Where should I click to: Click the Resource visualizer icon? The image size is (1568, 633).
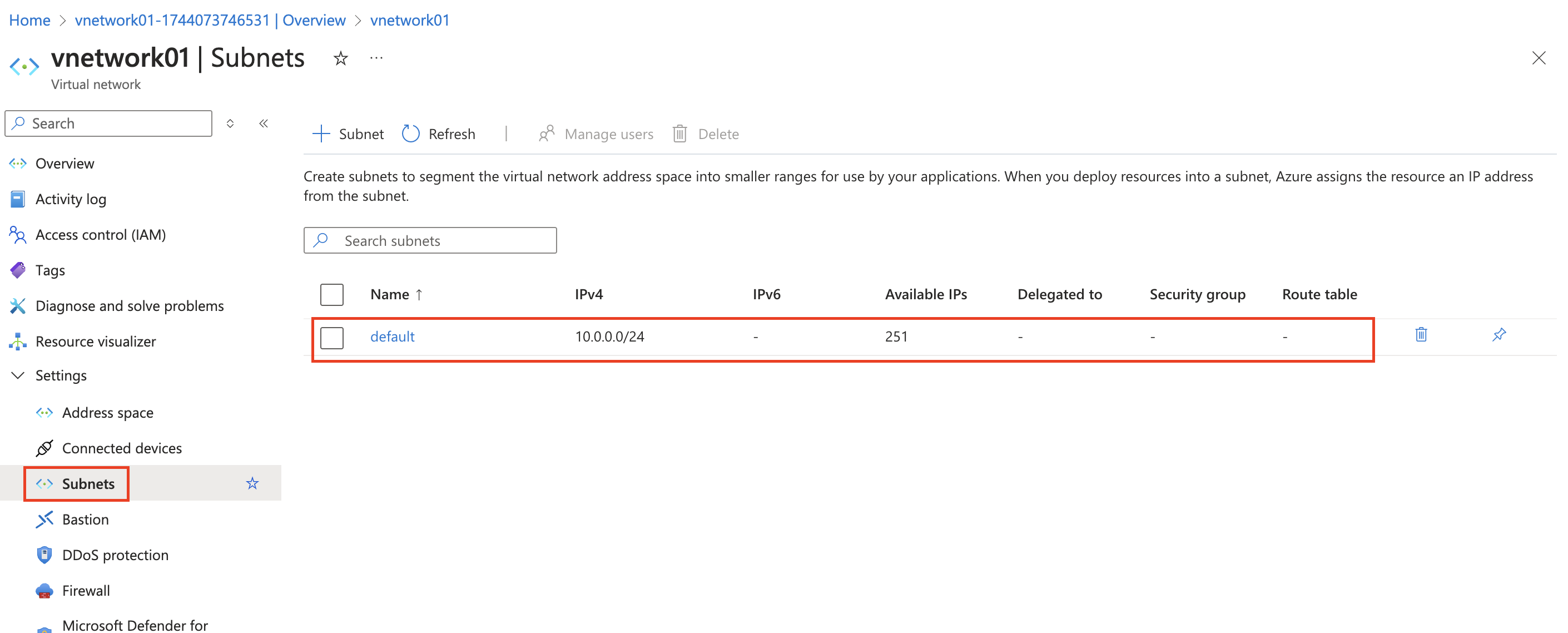coord(18,342)
